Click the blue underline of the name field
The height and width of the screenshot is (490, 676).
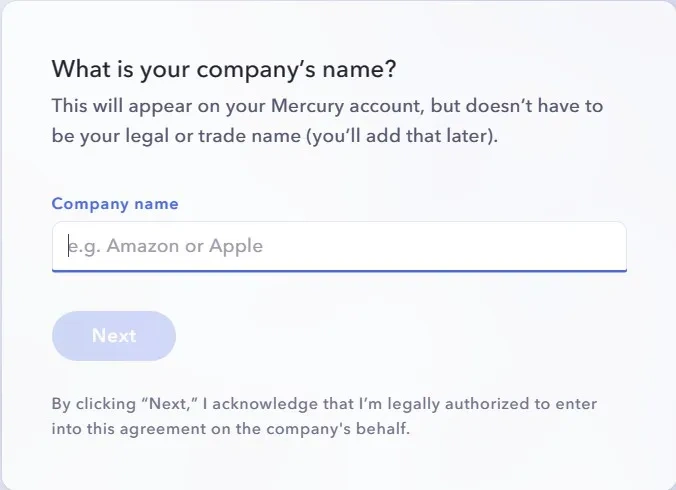tap(338, 270)
